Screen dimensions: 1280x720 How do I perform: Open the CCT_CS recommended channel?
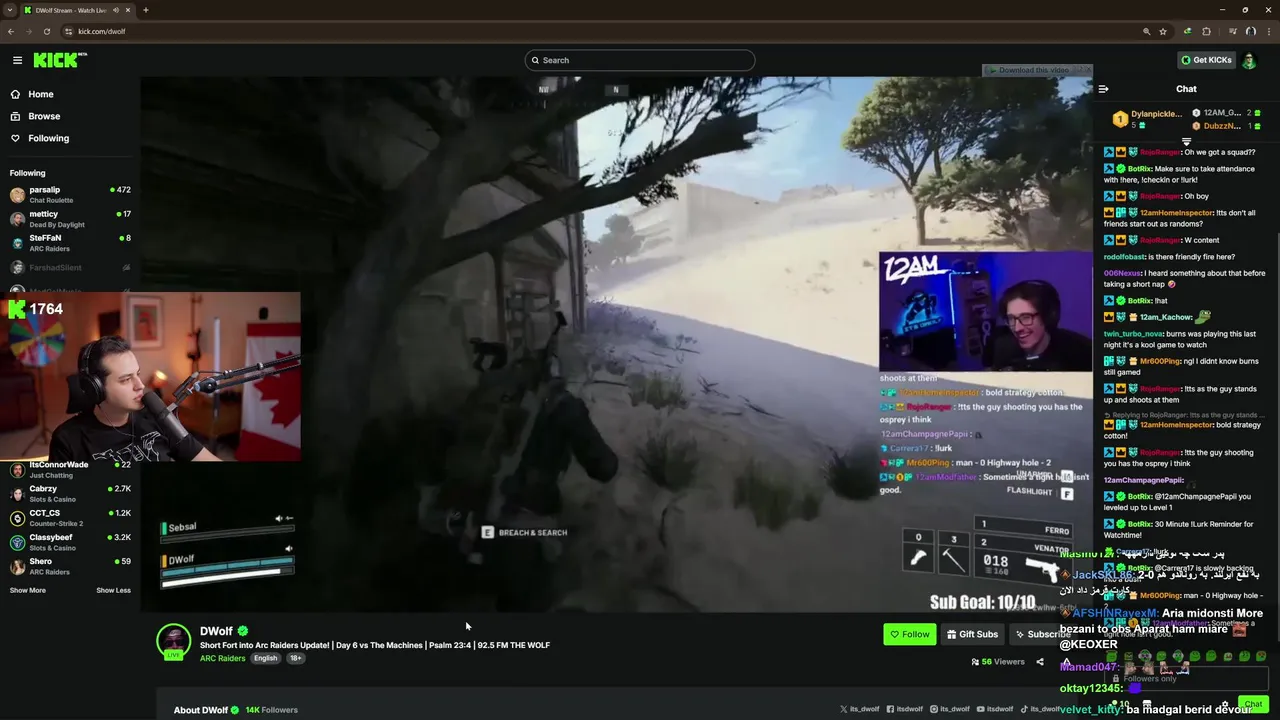(x=70, y=517)
